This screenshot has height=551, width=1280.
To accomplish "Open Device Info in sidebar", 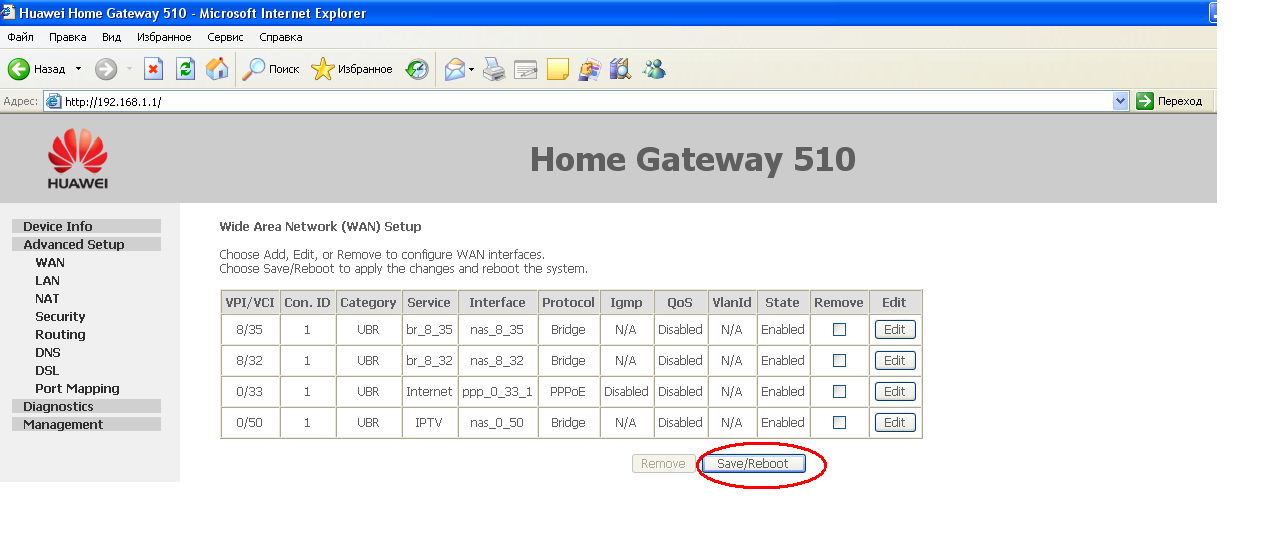I will pyautogui.click(x=86, y=226).
